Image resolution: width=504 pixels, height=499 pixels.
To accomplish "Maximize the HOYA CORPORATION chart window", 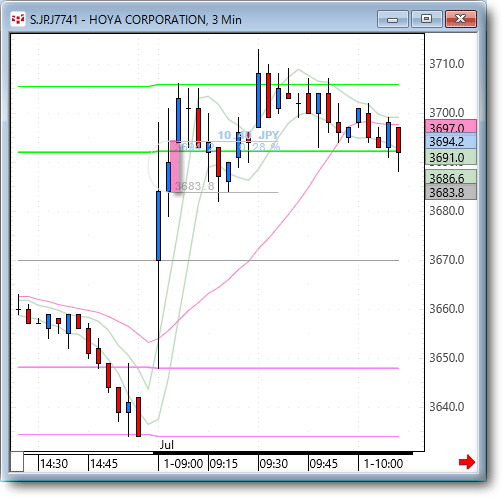I will [x=426, y=19].
